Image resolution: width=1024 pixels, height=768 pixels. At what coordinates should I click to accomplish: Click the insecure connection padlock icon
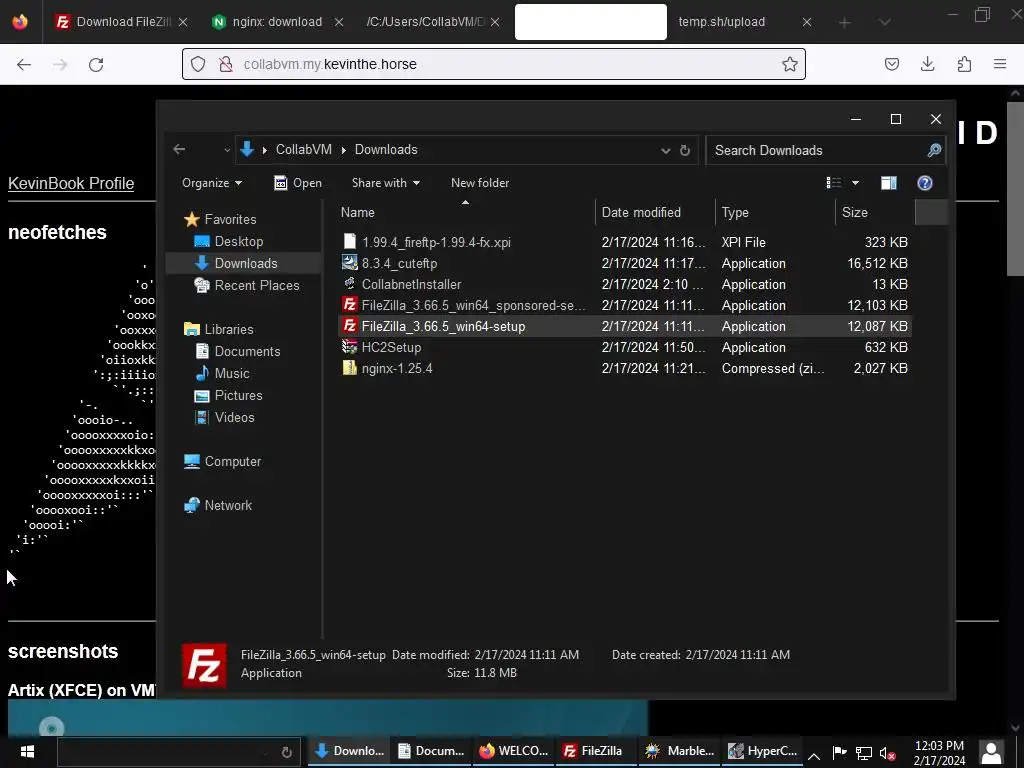click(x=226, y=64)
